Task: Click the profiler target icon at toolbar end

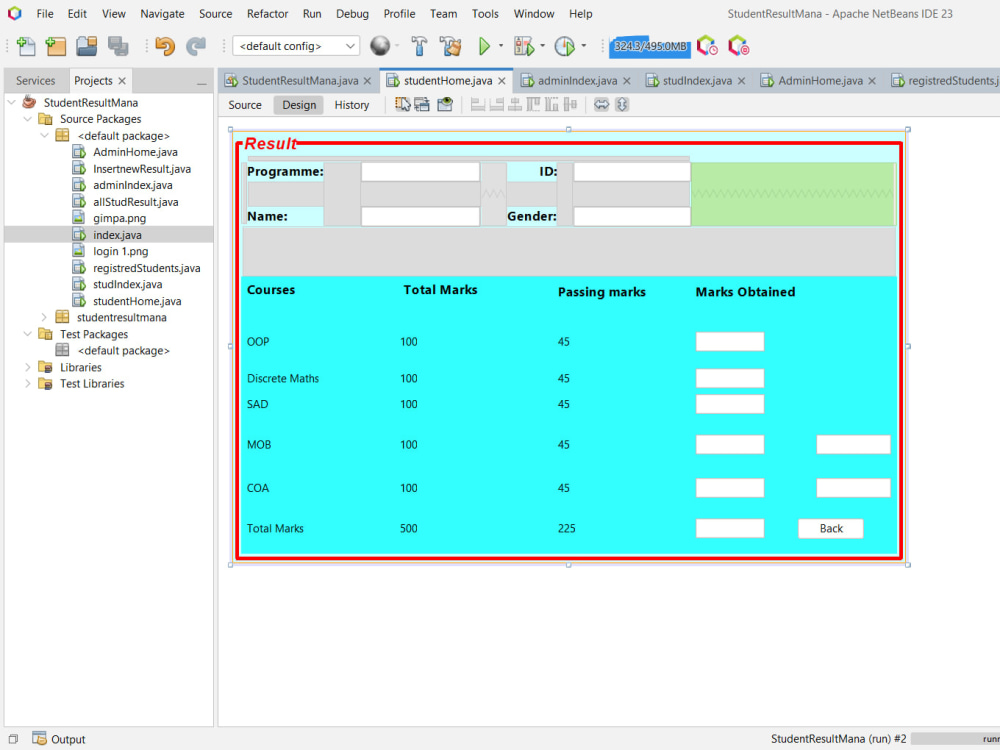Action: tap(739, 46)
